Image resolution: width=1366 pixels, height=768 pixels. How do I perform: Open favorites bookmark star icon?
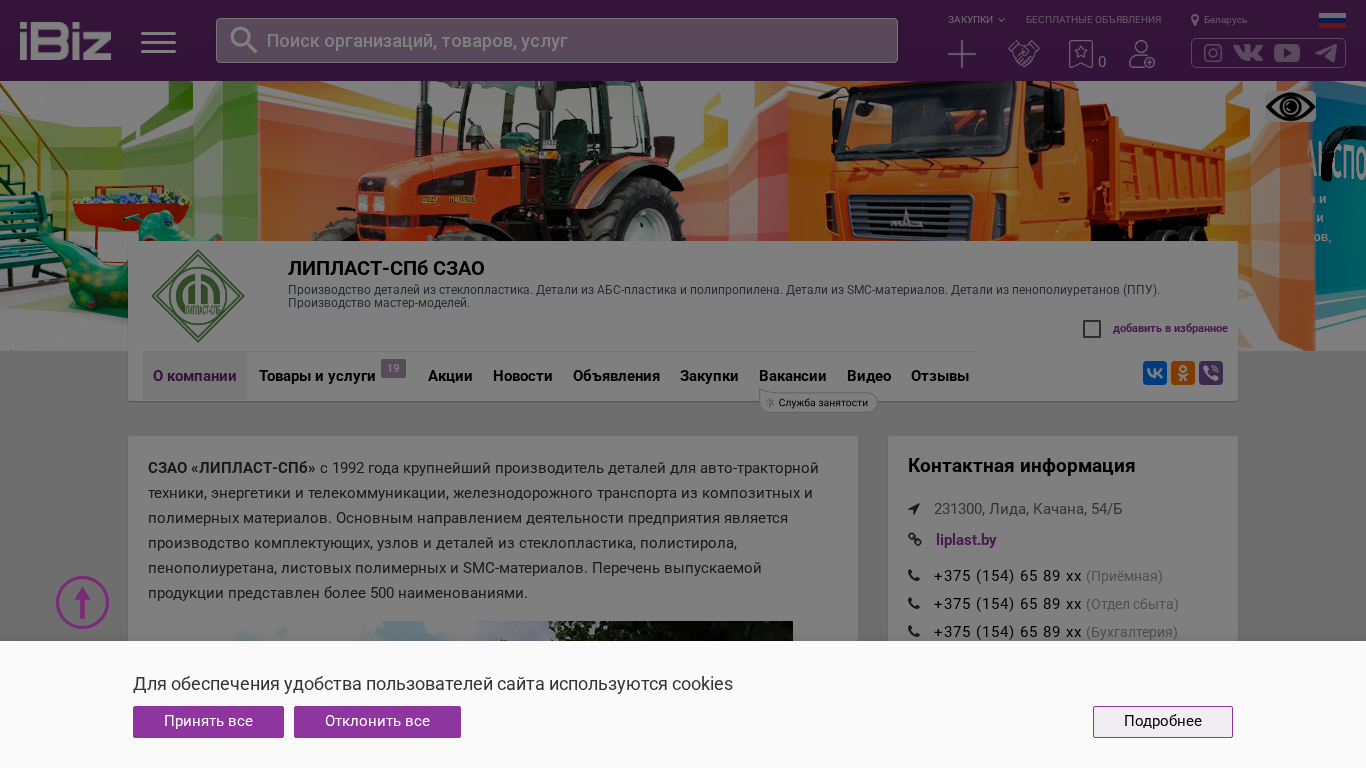pos(1081,54)
